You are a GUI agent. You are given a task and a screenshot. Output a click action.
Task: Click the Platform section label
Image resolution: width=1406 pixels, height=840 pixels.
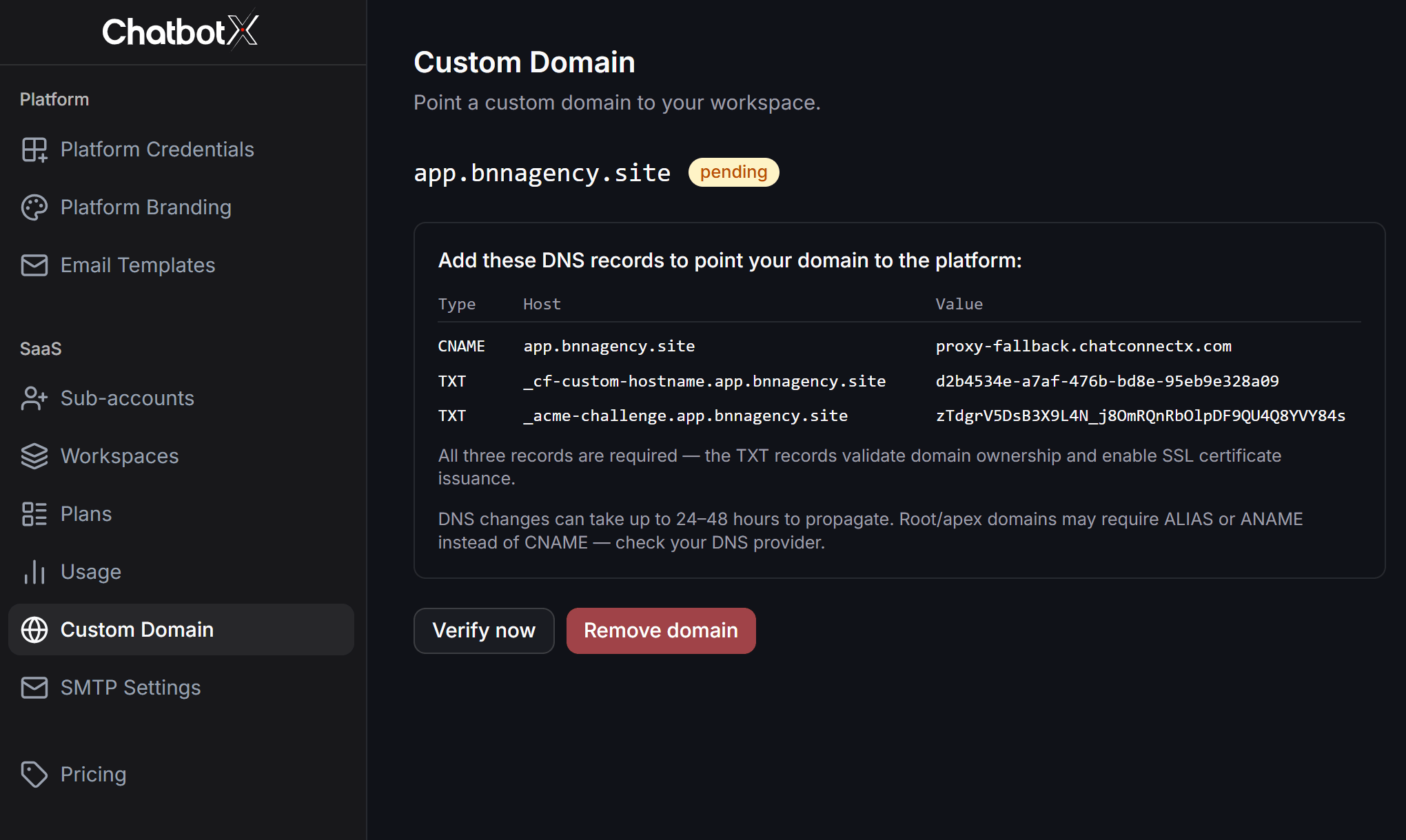coord(54,99)
